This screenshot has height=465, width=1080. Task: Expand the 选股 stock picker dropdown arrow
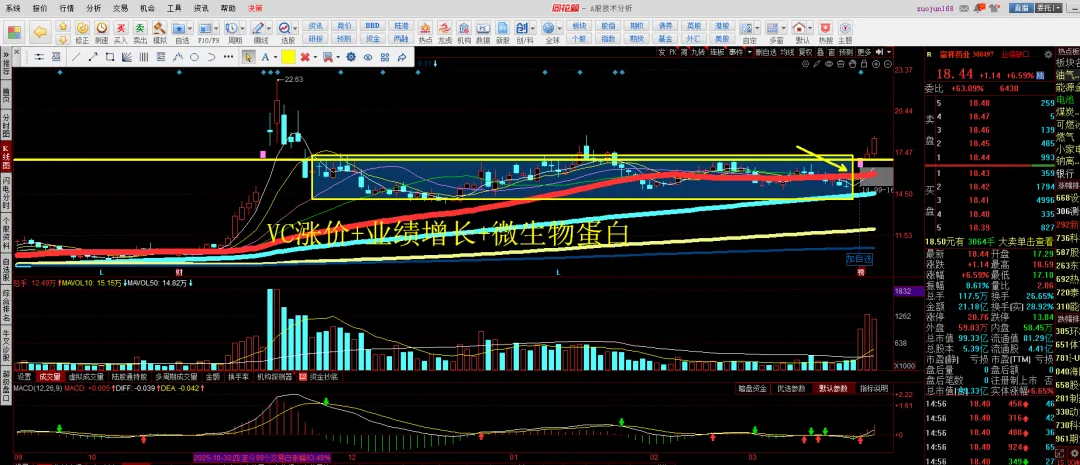coord(295,28)
